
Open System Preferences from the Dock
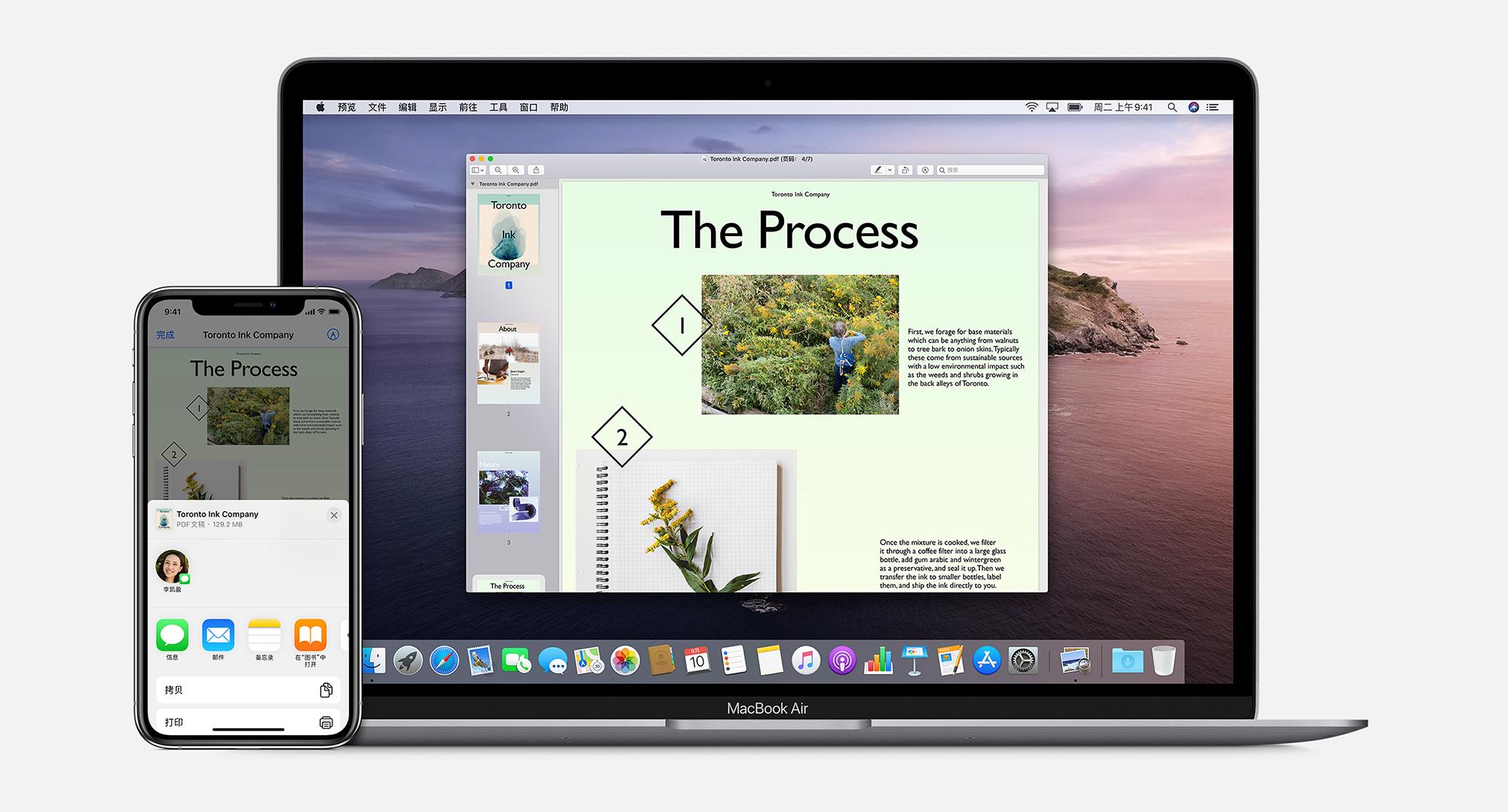pos(1023,661)
